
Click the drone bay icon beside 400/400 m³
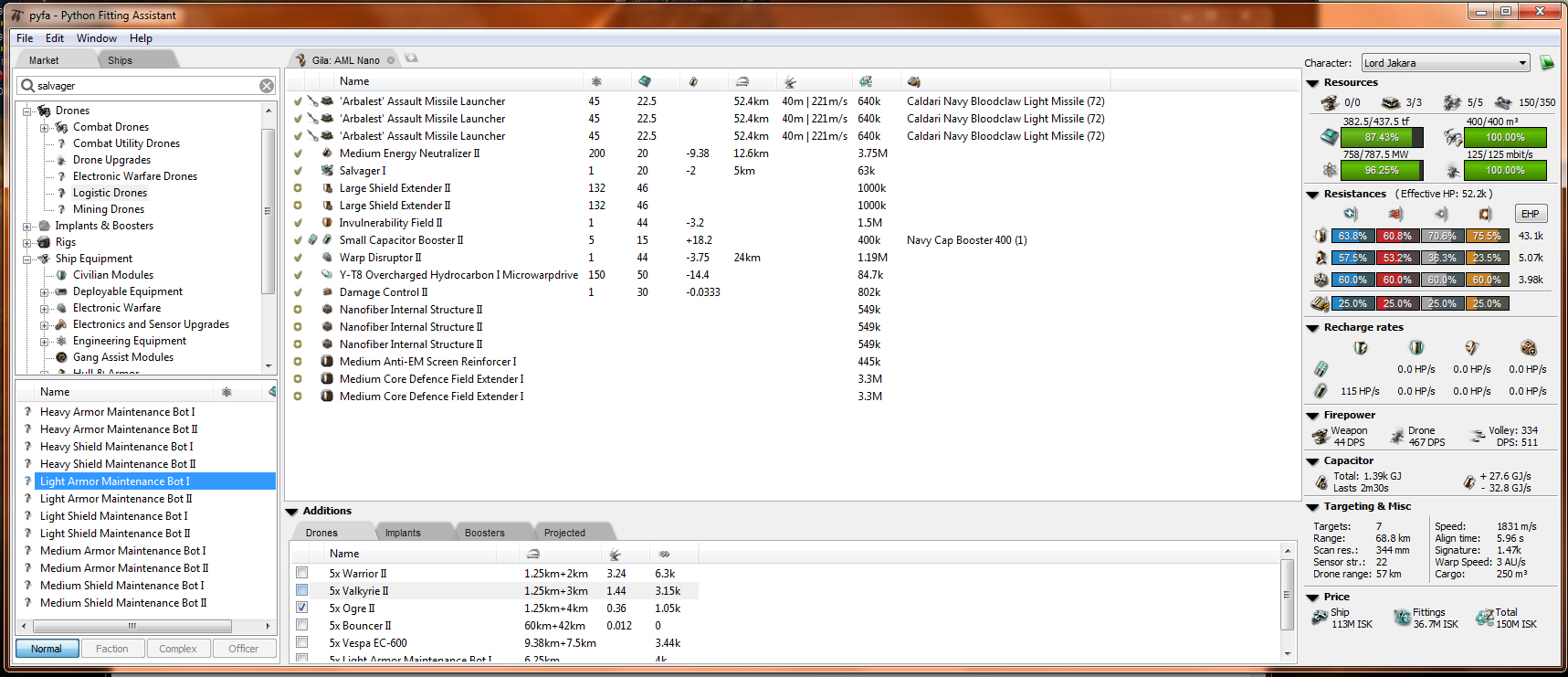pos(1452,137)
